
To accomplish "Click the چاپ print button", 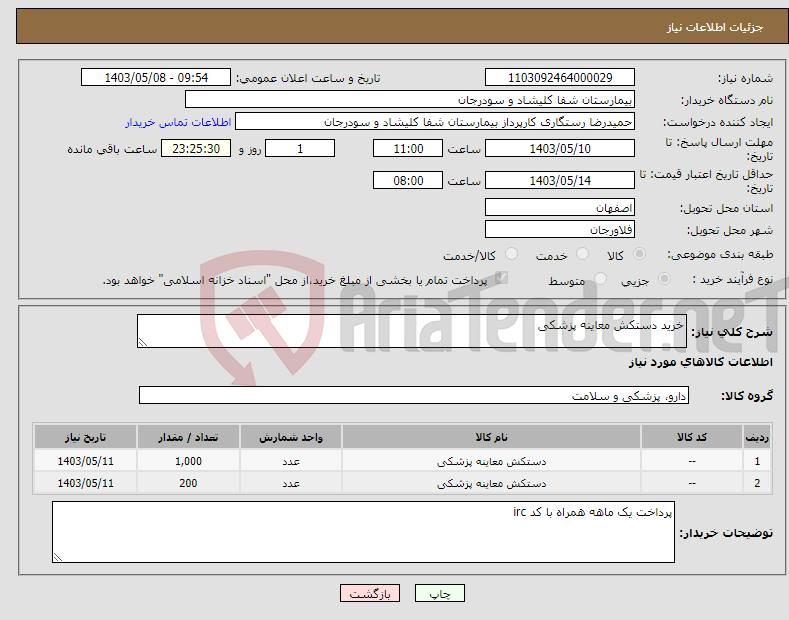I will (x=440, y=594).
